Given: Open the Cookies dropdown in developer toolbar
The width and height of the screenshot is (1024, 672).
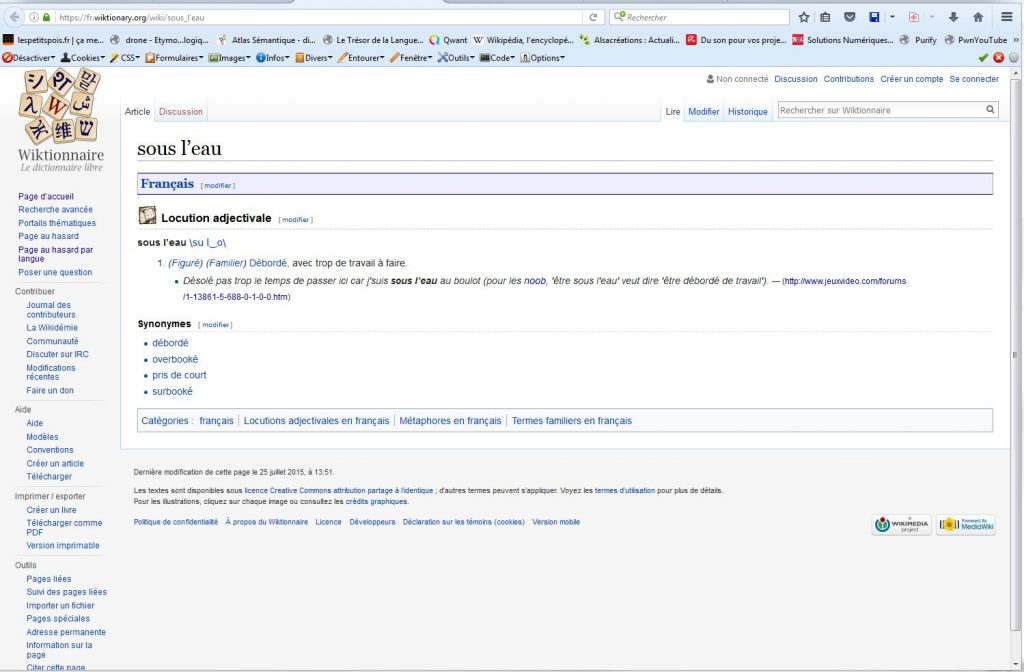Looking at the screenshot, I should (x=87, y=58).
